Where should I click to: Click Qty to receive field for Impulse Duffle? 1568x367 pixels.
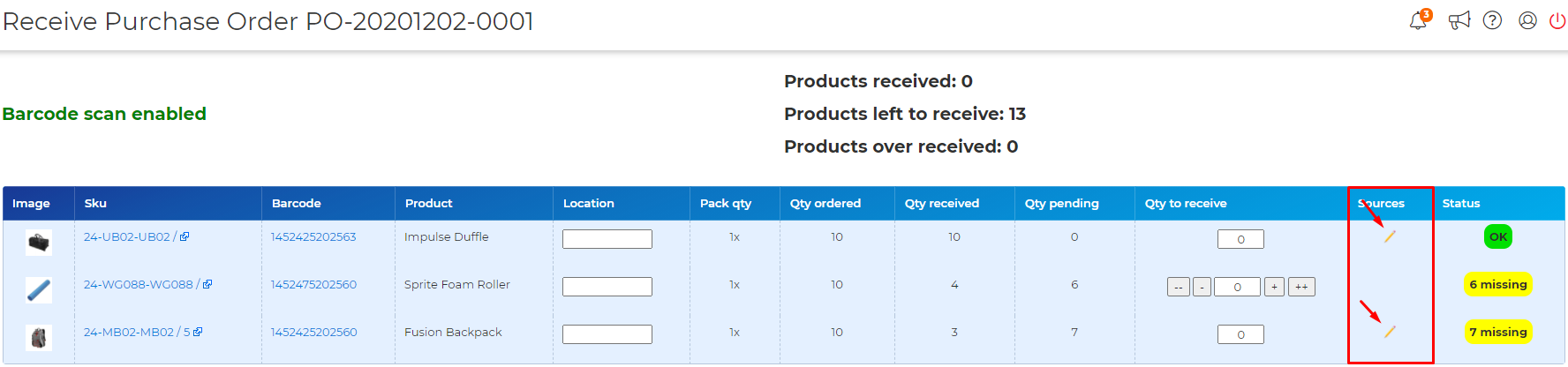tap(1240, 239)
